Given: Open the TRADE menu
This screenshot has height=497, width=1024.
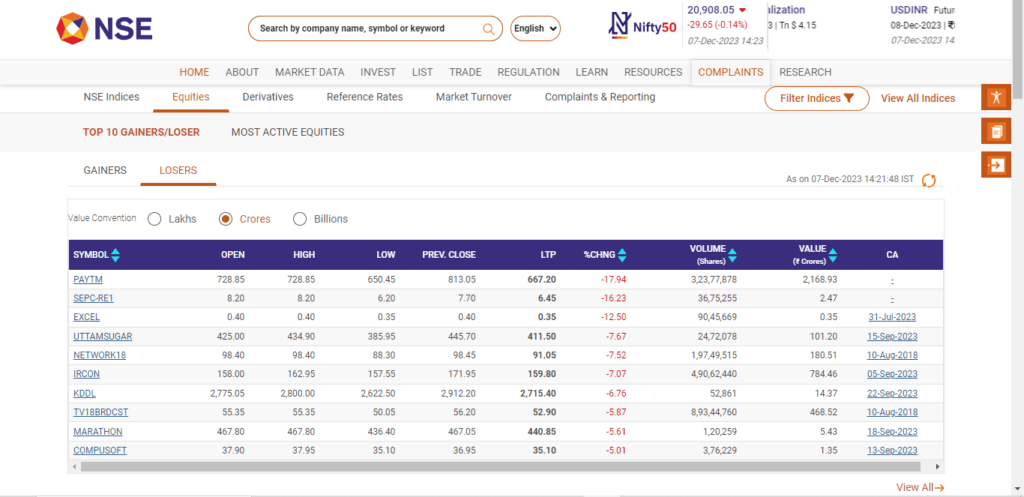Looking at the screenshot, I should (466, 72).
